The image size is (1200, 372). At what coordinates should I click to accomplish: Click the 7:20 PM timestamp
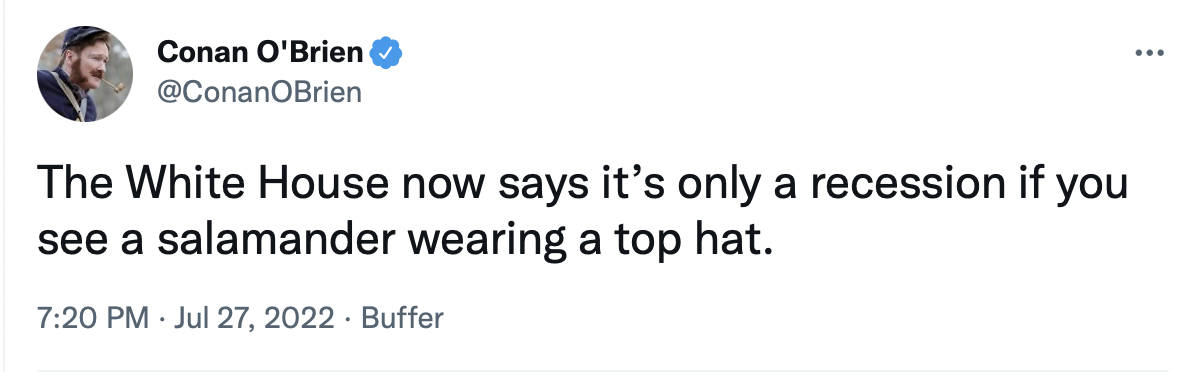coord(91,319)
